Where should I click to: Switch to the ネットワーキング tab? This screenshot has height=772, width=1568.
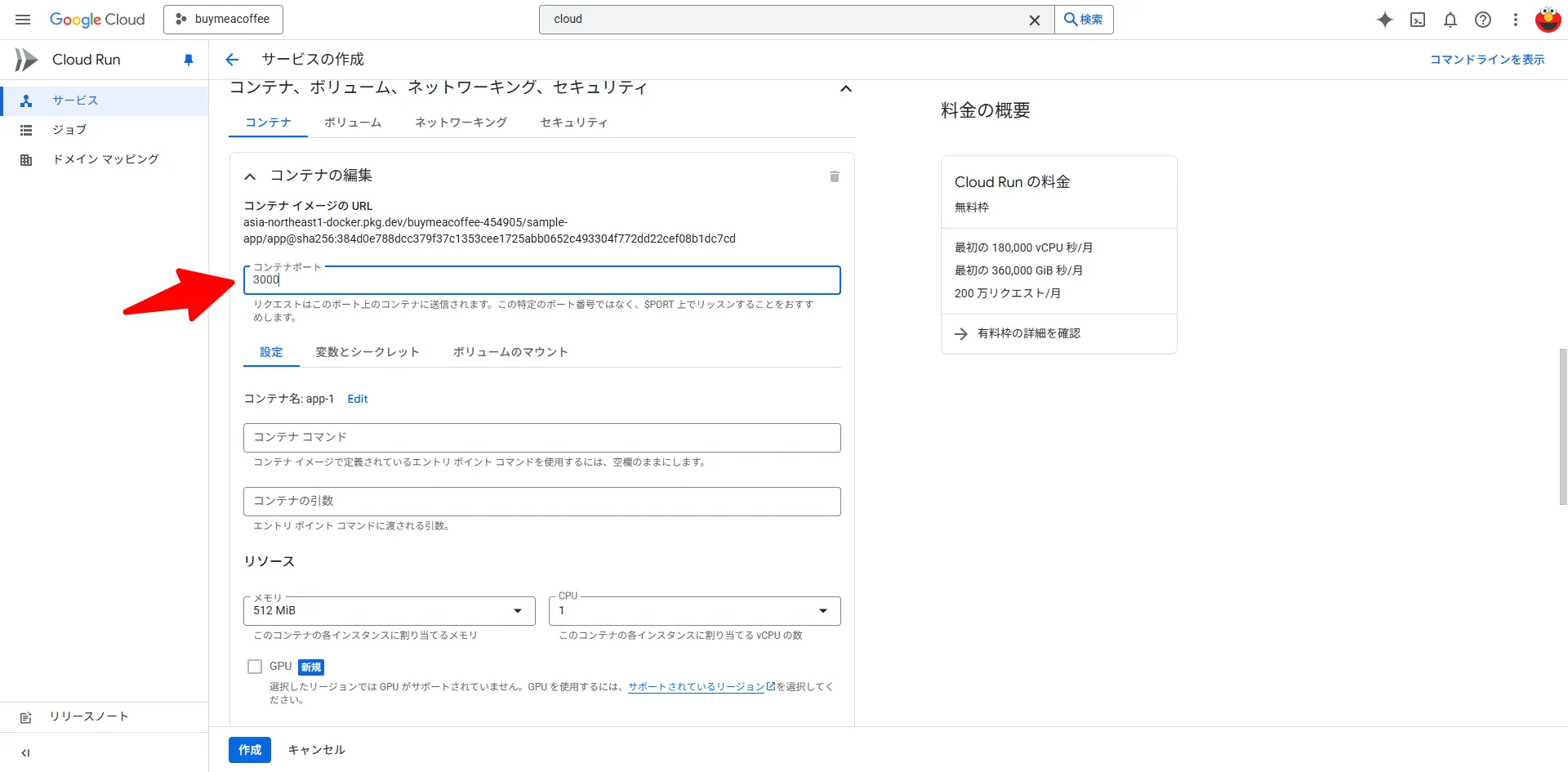click(x=460, y=122)
